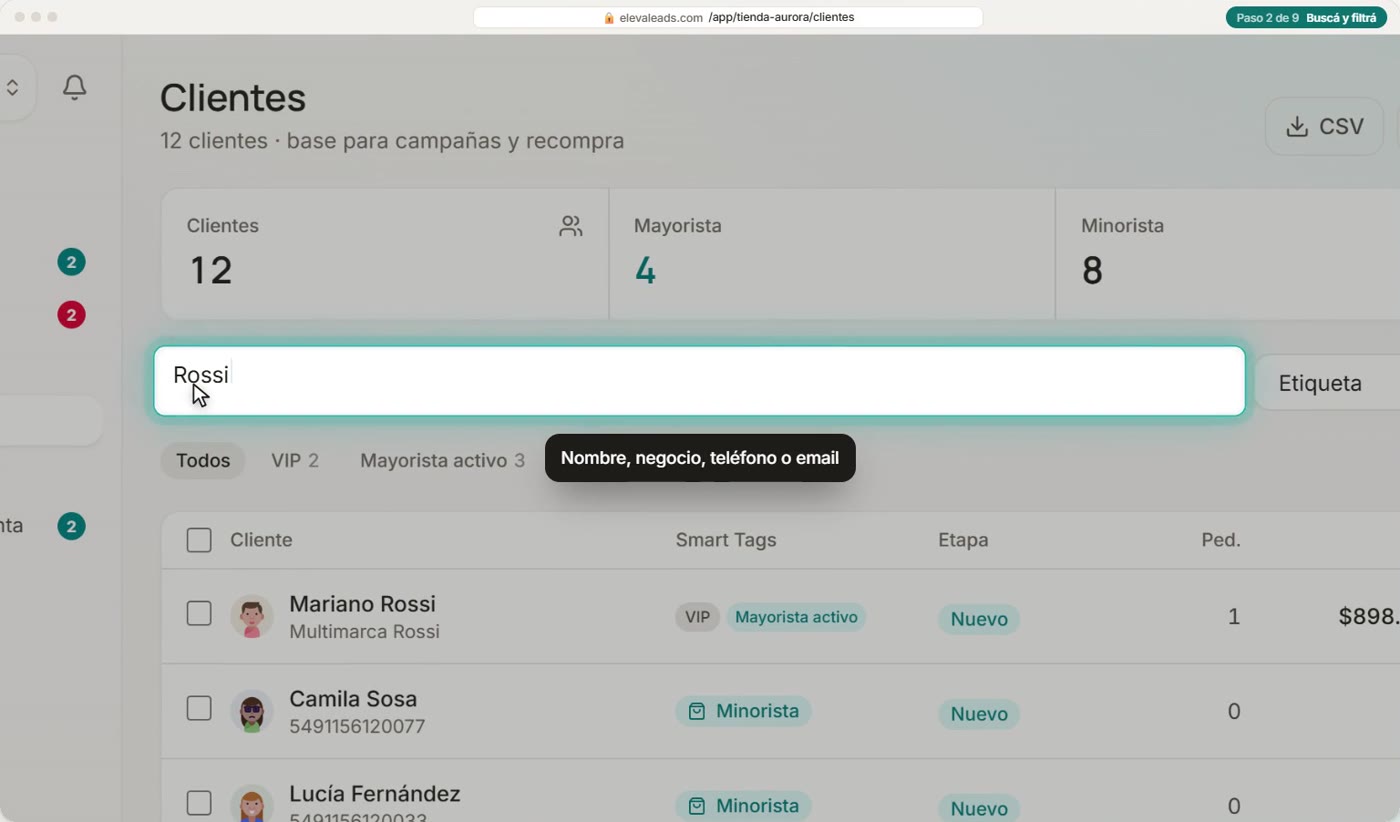The width and height of the screenshot is (1400, 822).
Task: Click the green sidebar badge above the red badge
Action: 71,262
